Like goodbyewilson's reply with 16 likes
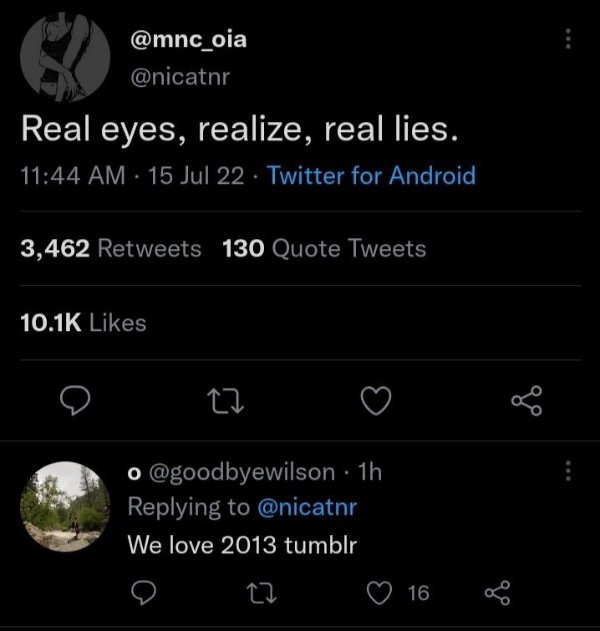600x631 pixels. pyautogui.click(x=379, y=593)
